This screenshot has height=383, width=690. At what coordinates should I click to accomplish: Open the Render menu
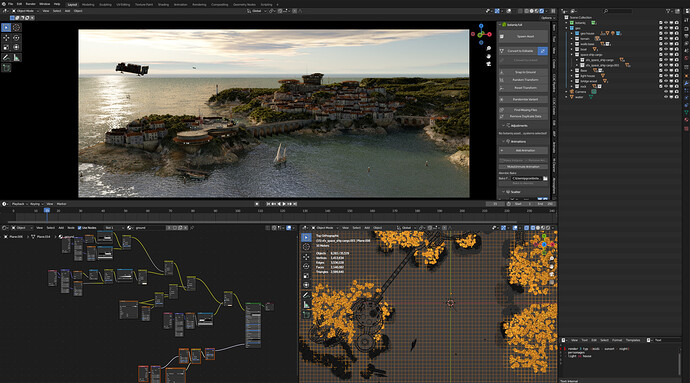[30, 4]
